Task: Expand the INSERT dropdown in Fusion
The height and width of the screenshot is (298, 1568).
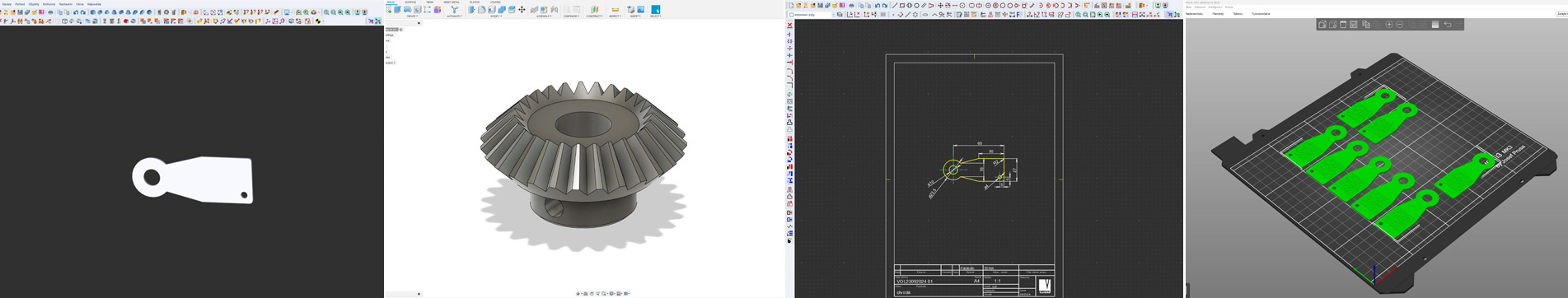Action: (x=635, y=16)
